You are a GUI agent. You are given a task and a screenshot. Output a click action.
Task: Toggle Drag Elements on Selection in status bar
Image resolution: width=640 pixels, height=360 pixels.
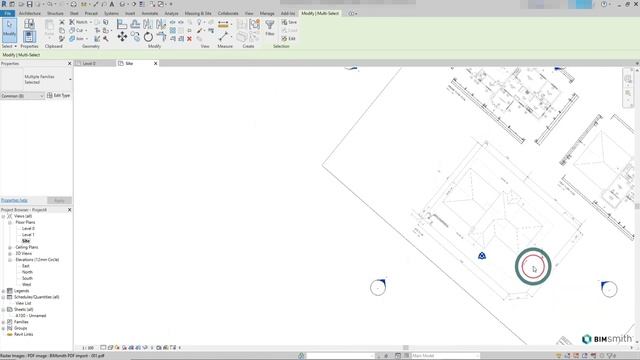coord(593,356)
